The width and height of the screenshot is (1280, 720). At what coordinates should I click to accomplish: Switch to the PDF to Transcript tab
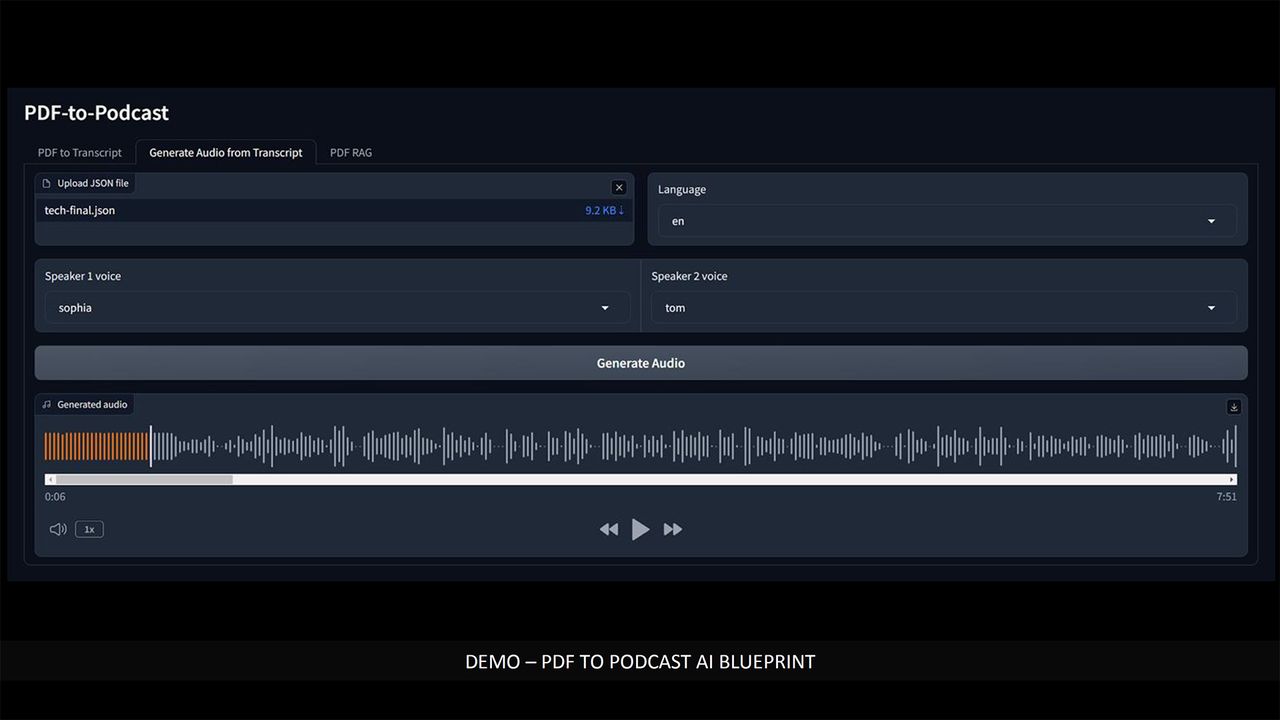[80, 152]
